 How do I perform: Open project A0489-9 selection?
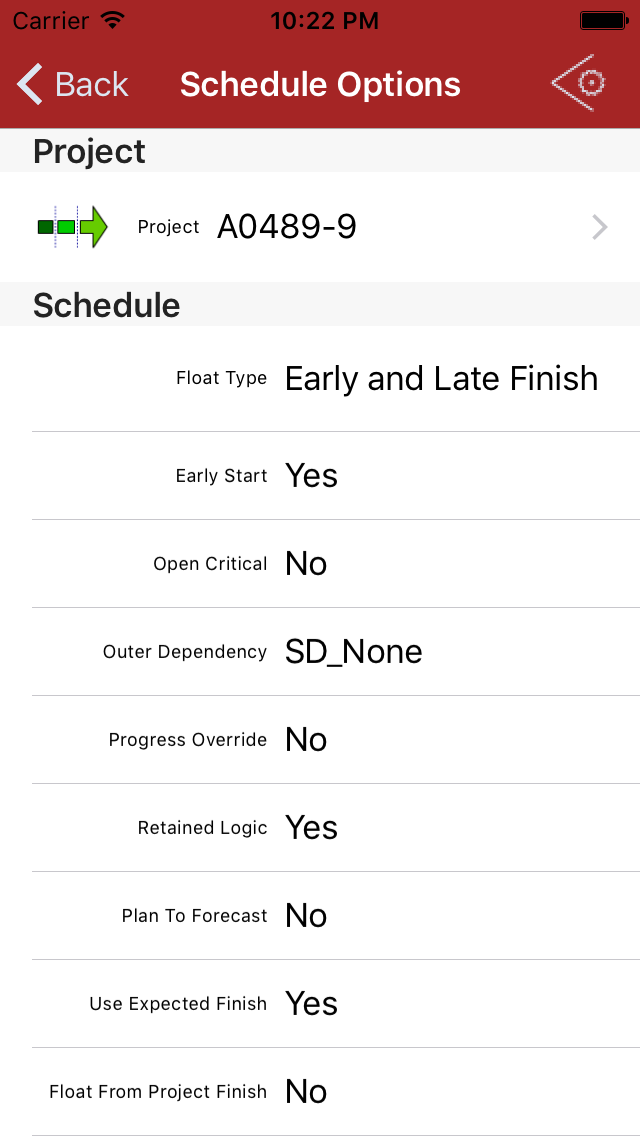(x=287, y=227)
